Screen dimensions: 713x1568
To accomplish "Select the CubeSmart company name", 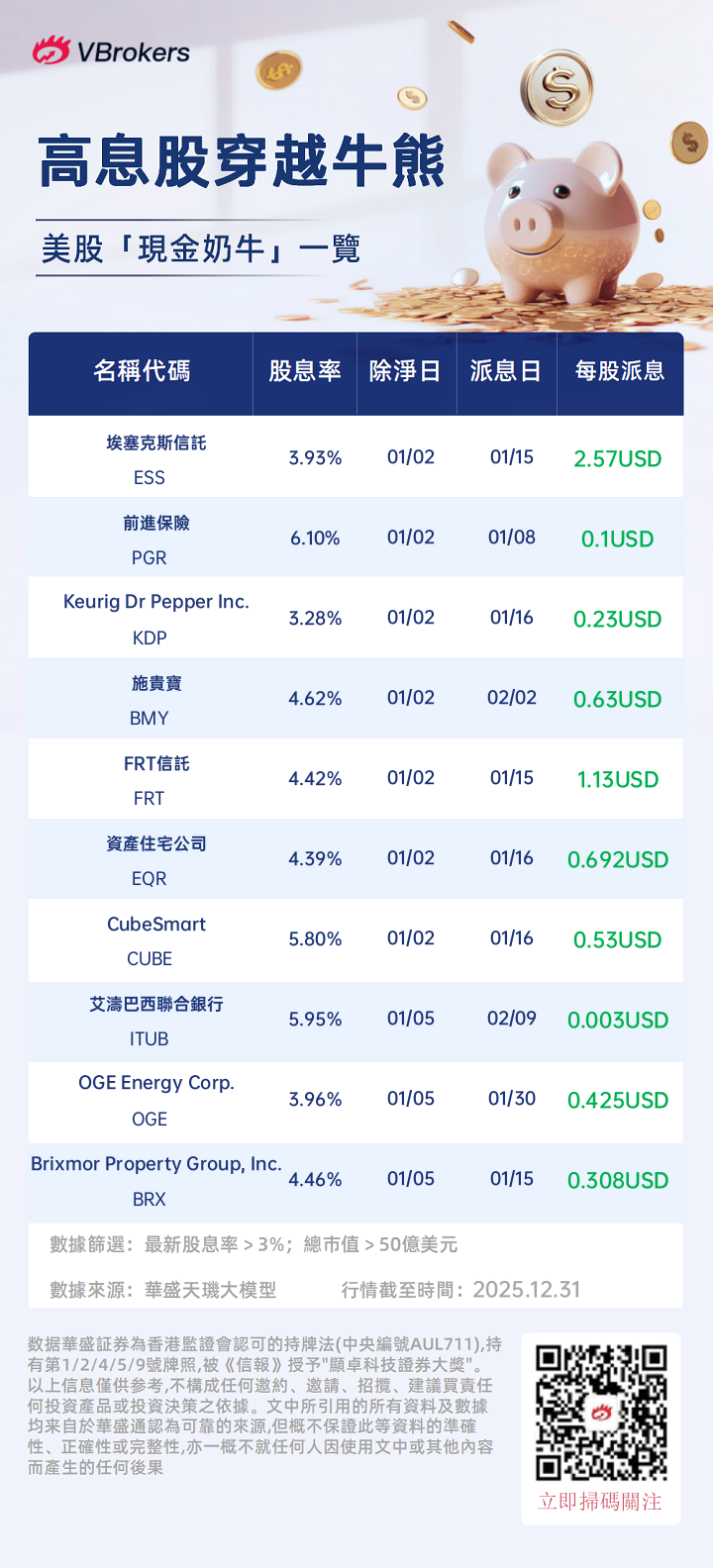I will pos(156,924).
